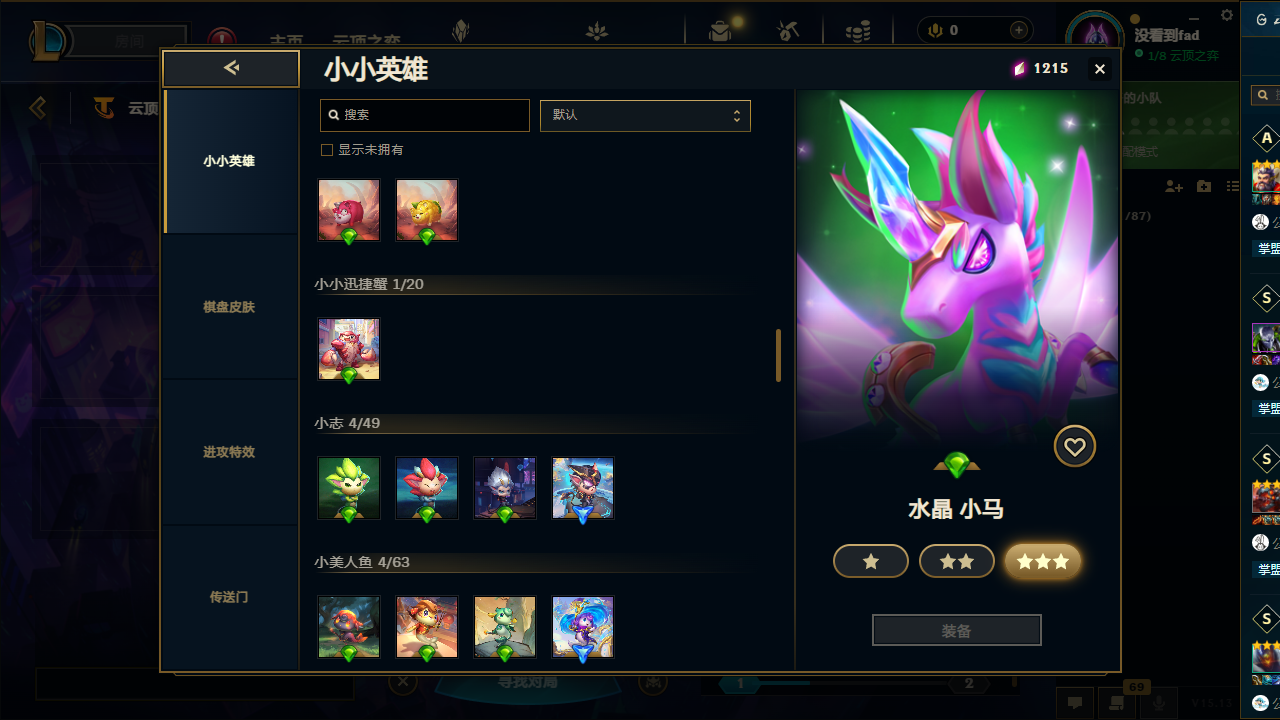Switch to the 棋盘皮肤 tab
The image size is (1280, 720).
point(230,307)
